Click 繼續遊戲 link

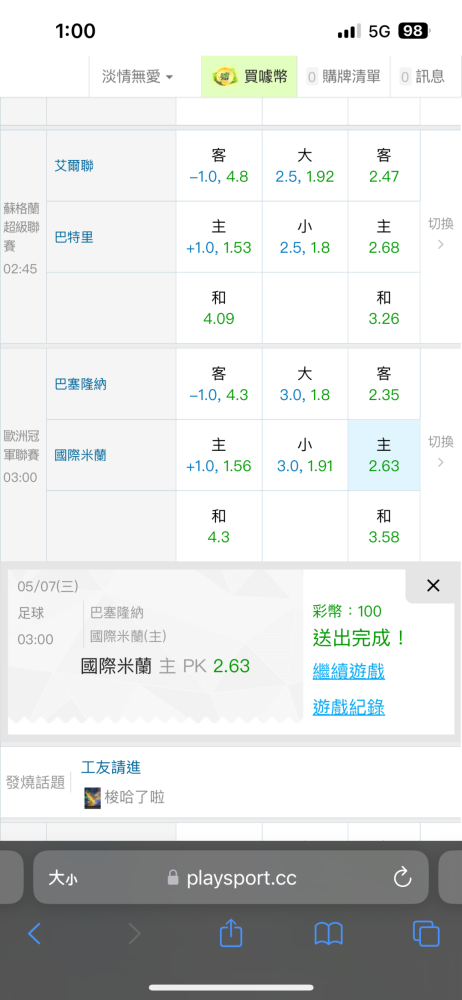348,671
